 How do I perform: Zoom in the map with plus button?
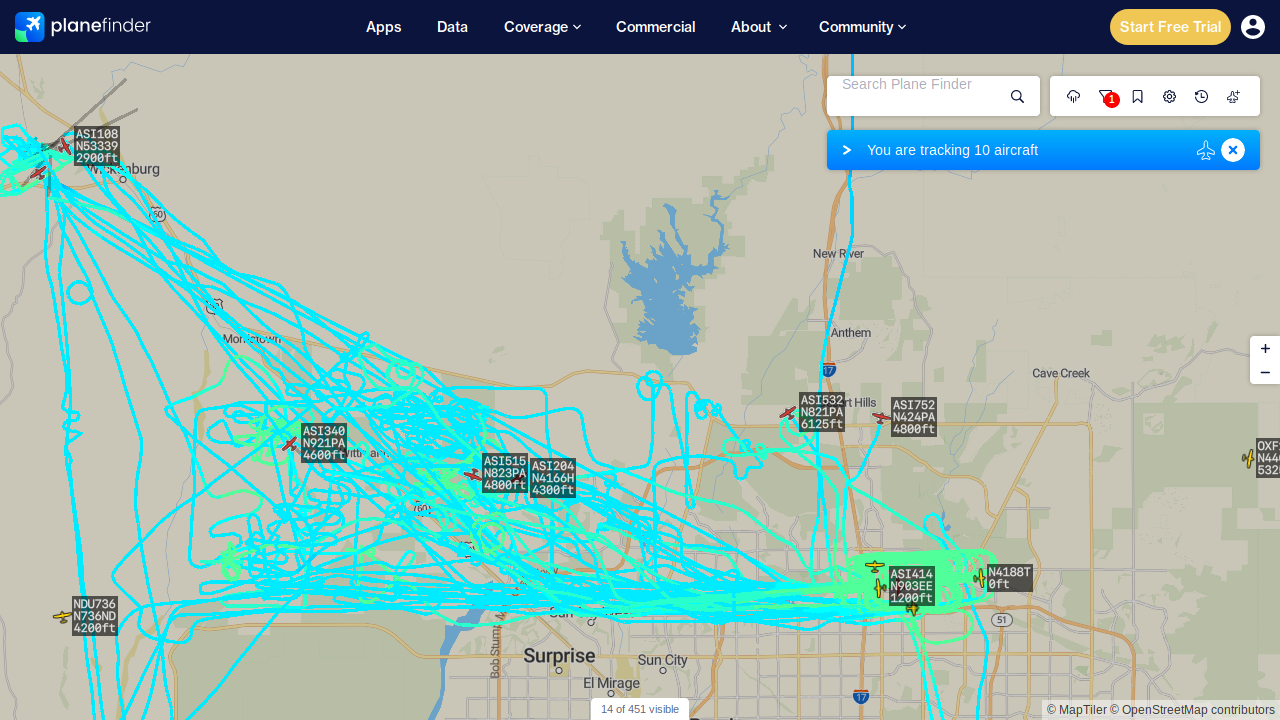click(1265, 348)
